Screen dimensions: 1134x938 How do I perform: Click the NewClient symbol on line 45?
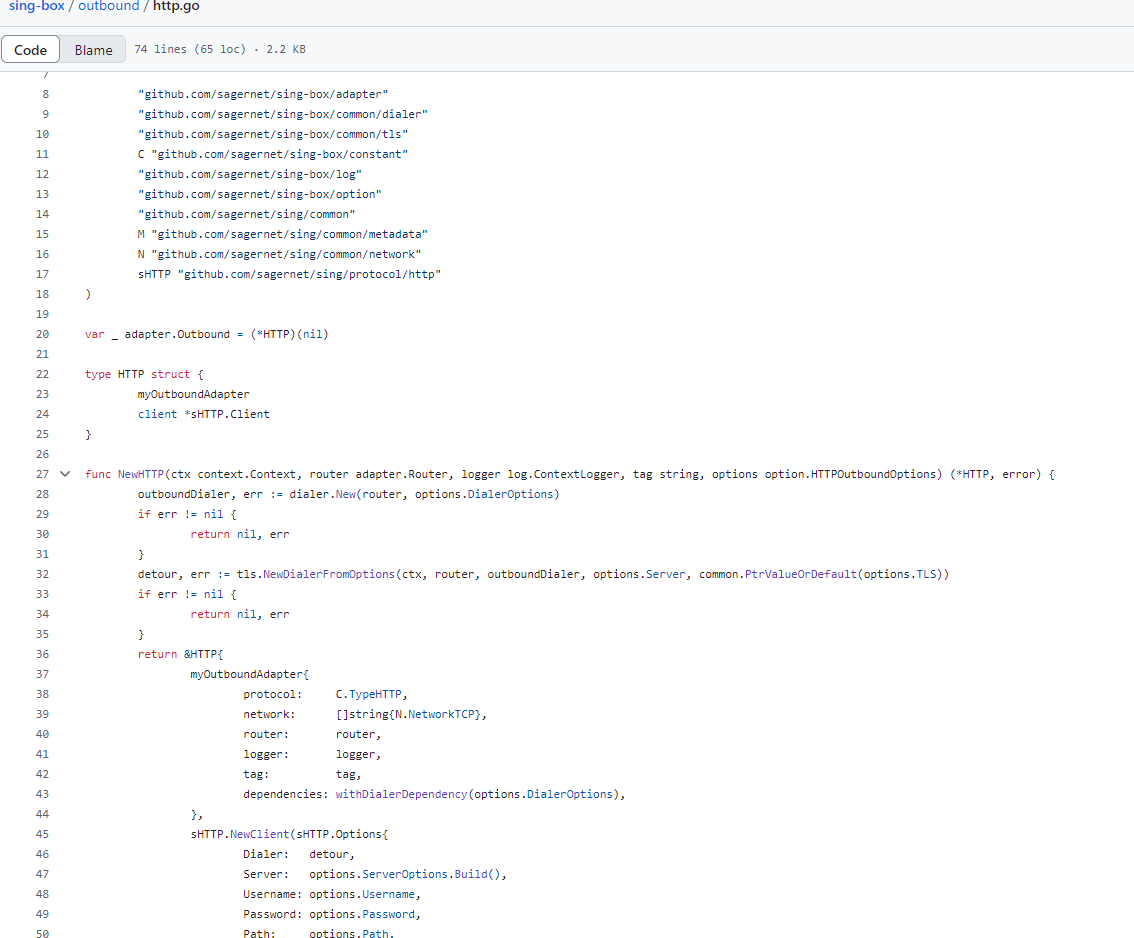point(260,834)
